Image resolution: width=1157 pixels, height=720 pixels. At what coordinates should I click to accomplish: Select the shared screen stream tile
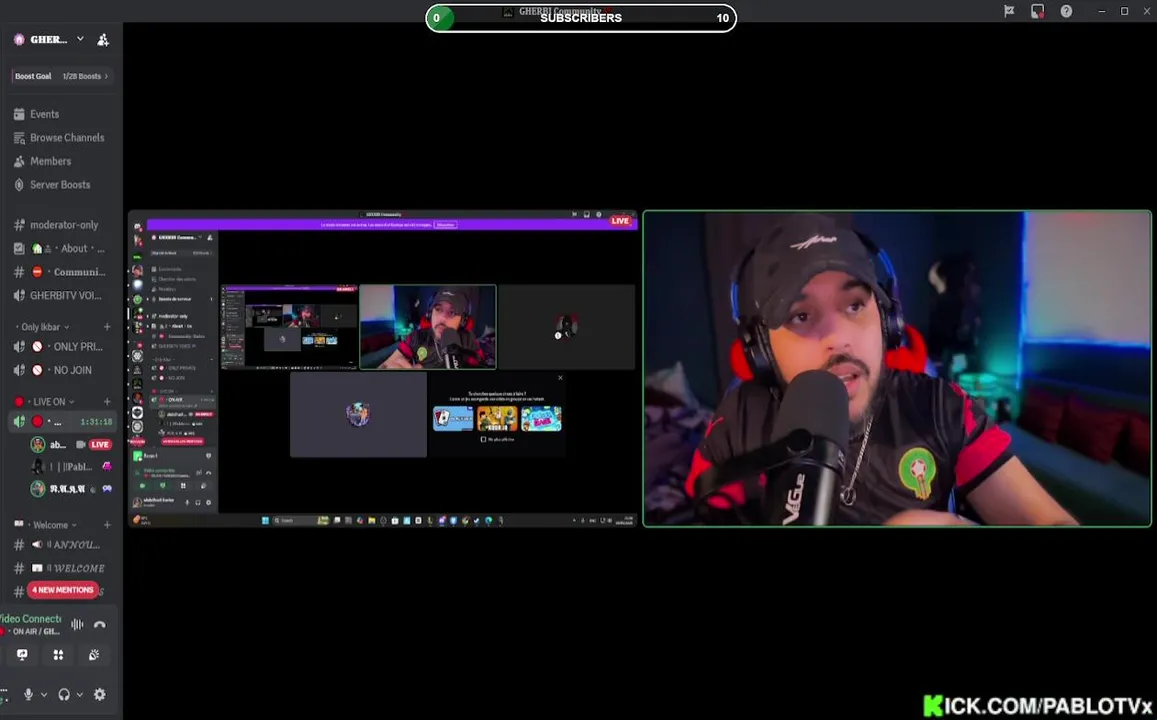pos(383,369)
